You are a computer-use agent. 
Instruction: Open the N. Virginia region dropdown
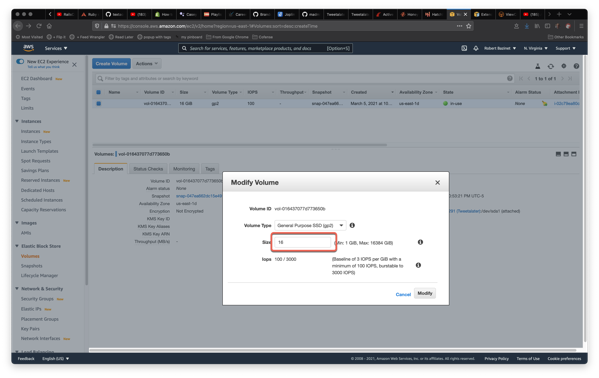[536, 48]
